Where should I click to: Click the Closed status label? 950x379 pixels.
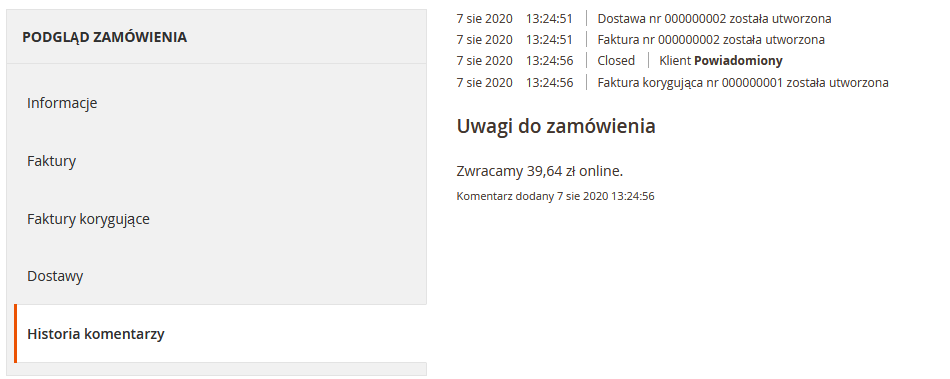616,61
